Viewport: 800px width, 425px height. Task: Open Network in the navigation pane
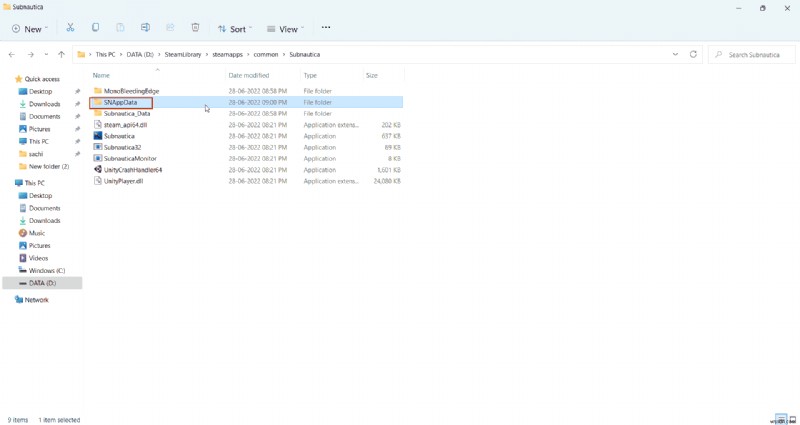click(36, 300)
